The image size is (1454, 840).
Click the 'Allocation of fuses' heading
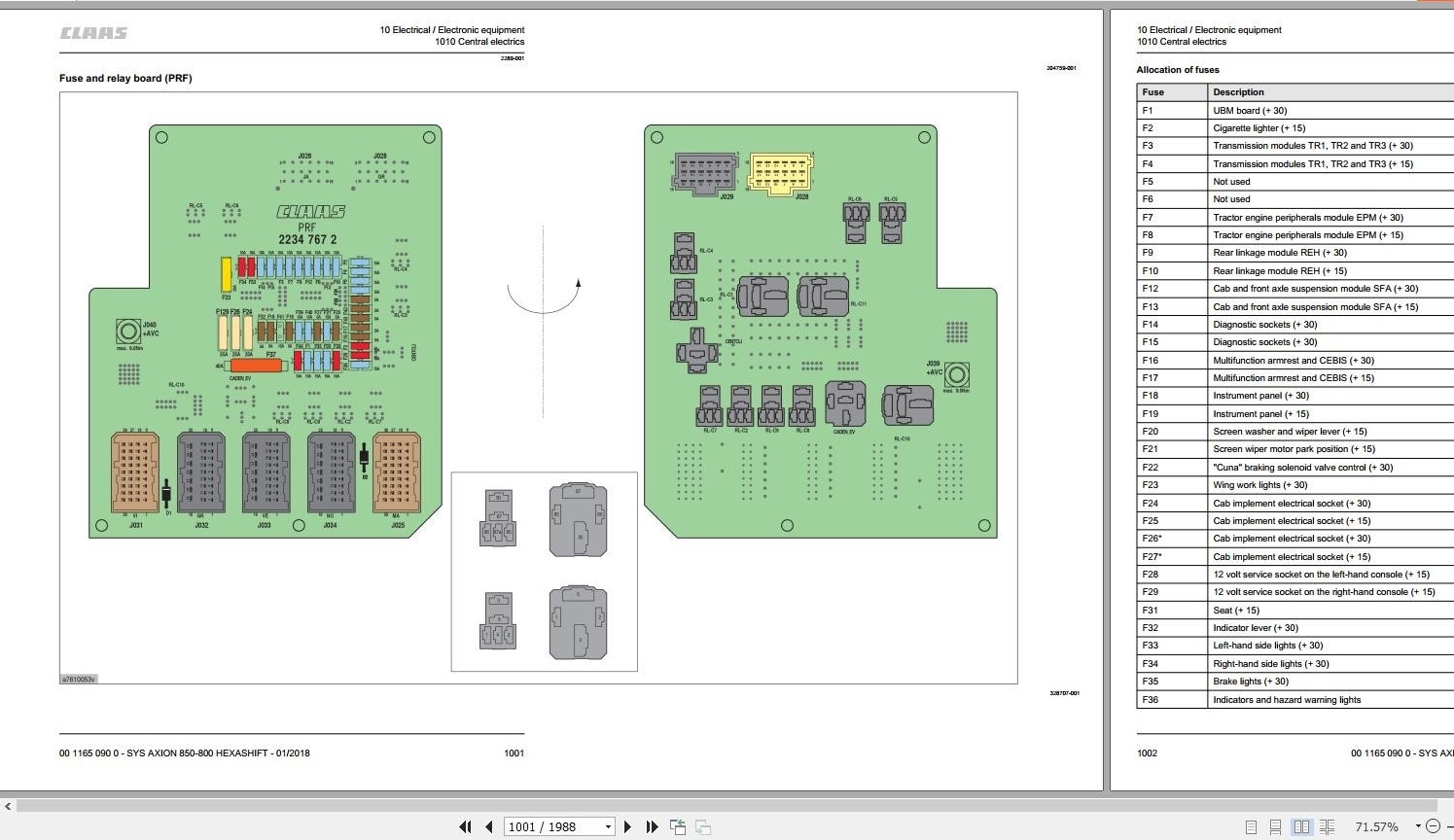pyautogui.click(x=1177, y=70)
